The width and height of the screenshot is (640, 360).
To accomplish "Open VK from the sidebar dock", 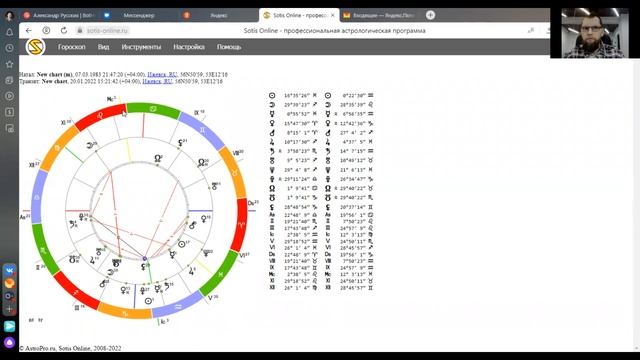I will tap(9, 270).
